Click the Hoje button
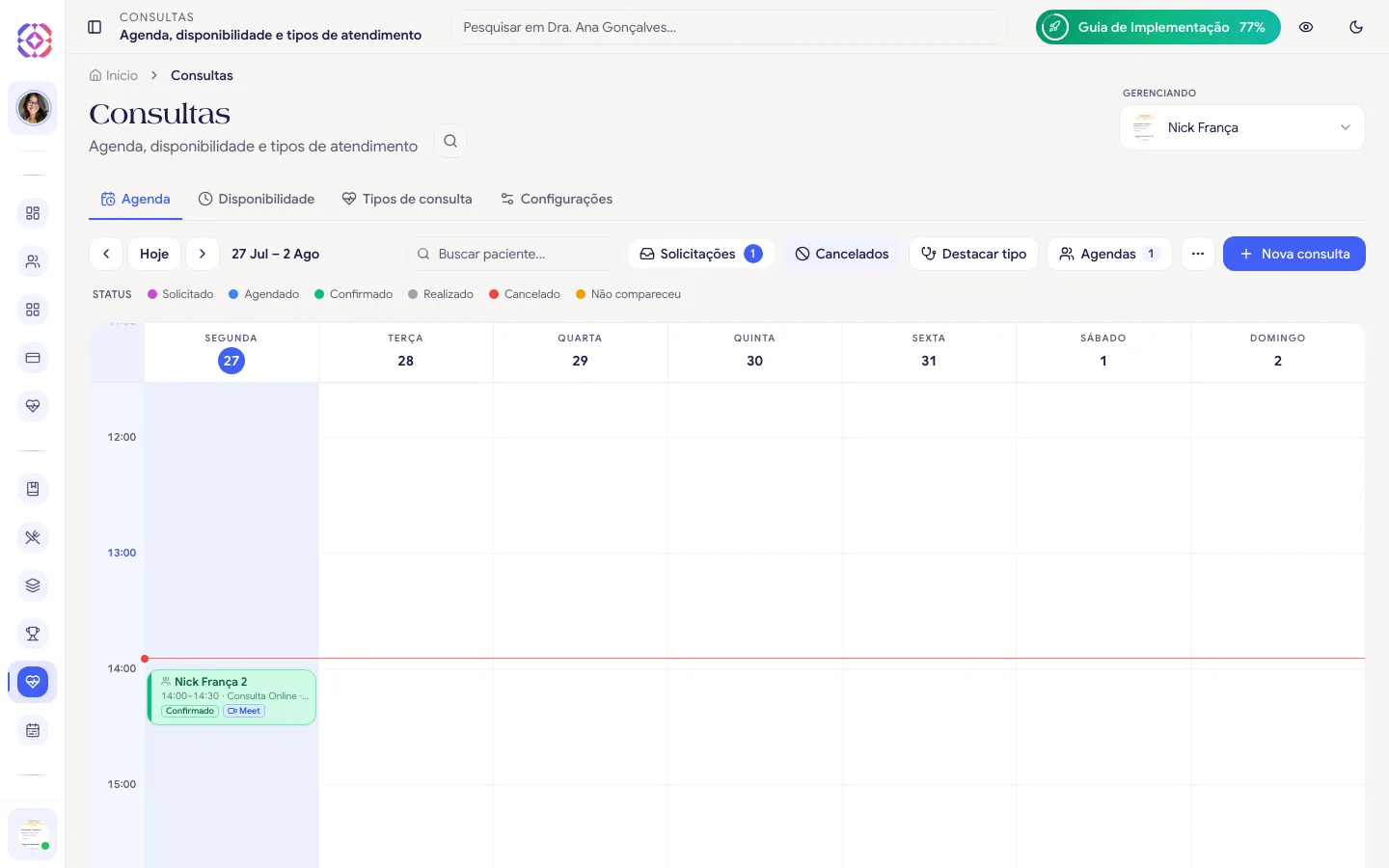1389x868 pixels. pos(154,254)
